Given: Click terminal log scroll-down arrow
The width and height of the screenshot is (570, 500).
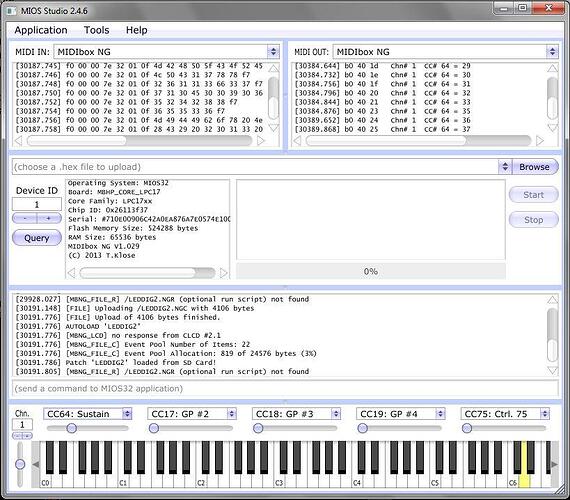Looking at the screenshot, I should [x=553, y=371].
